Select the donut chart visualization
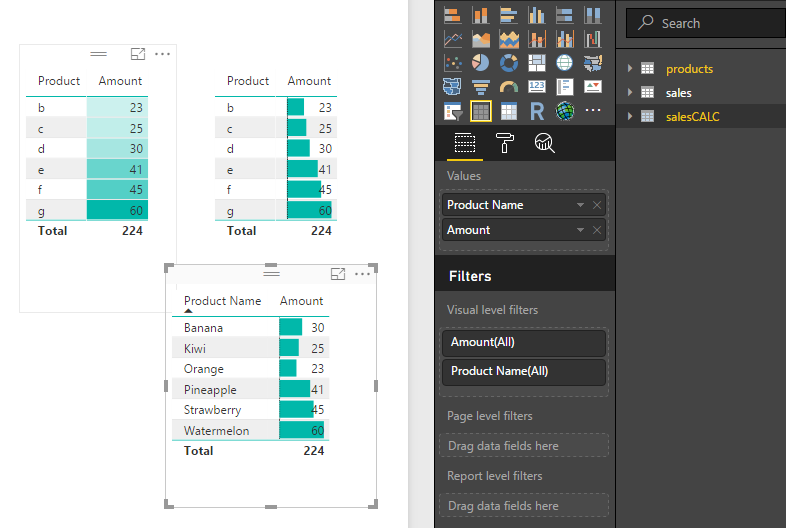Image resolution: width=786 pixels, height=528 pixels. (509, 63)
